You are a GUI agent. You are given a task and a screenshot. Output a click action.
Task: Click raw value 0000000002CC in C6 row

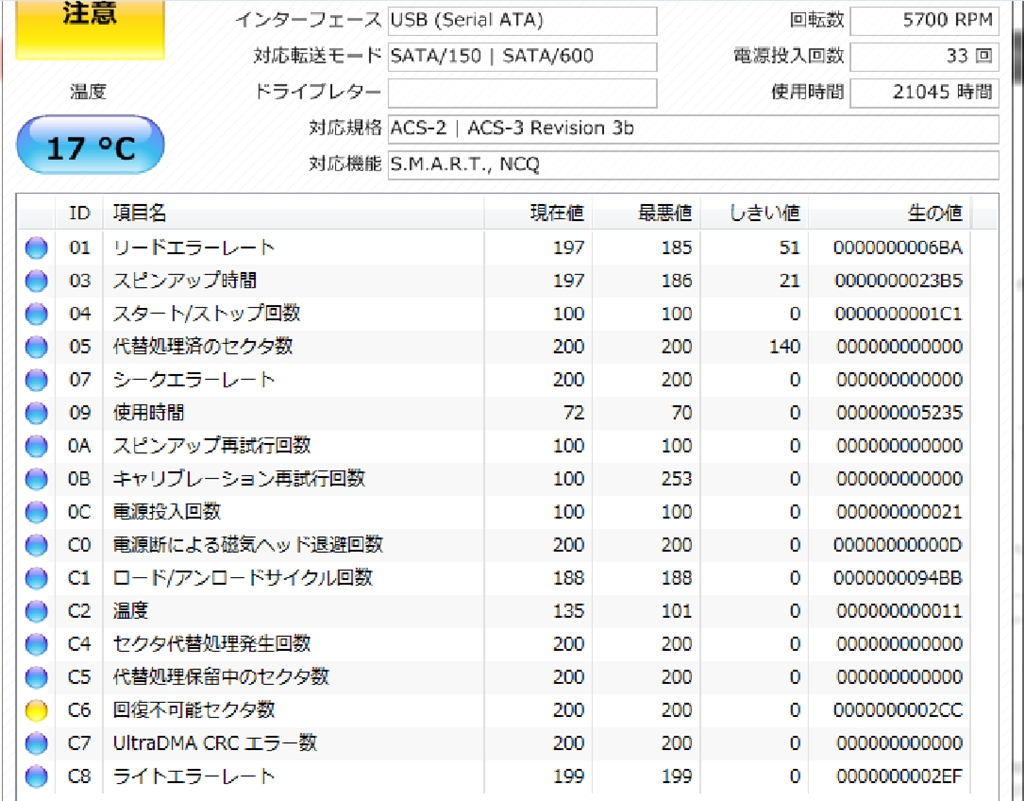[x=898, y=710]
